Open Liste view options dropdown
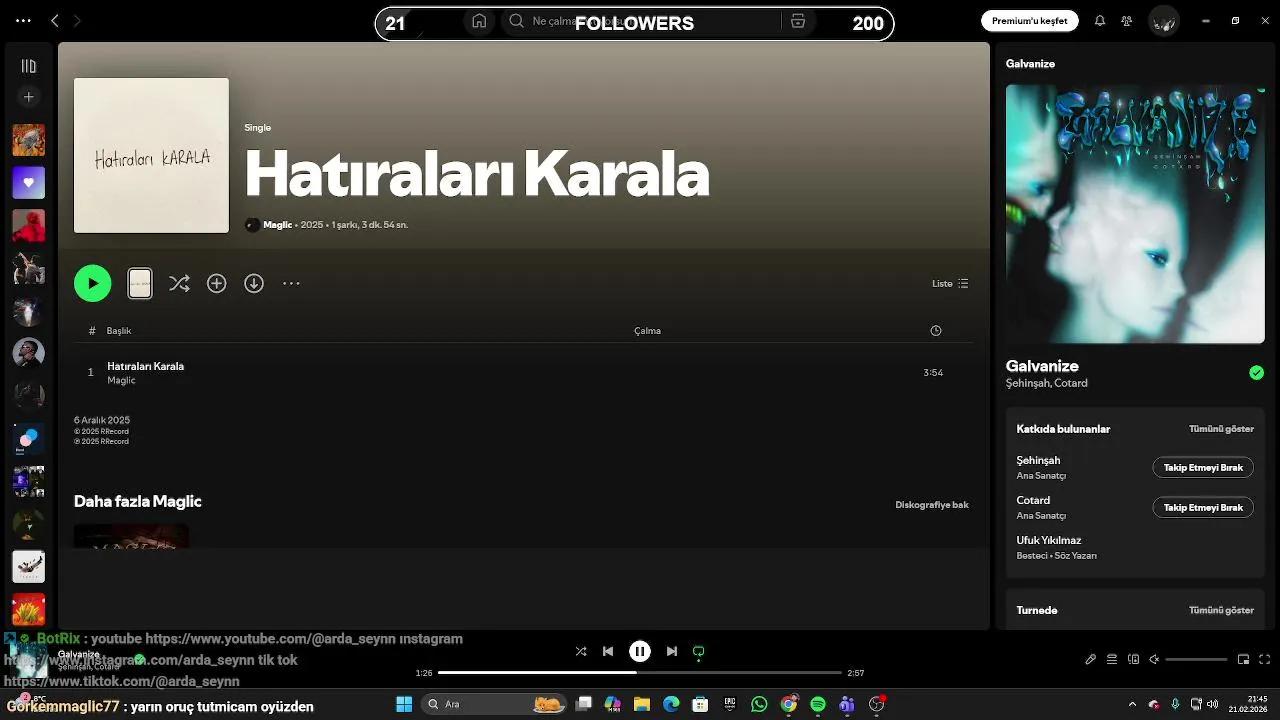Image resolution: width=1280 pixels, height=720 pixels. tap(950, 284)
